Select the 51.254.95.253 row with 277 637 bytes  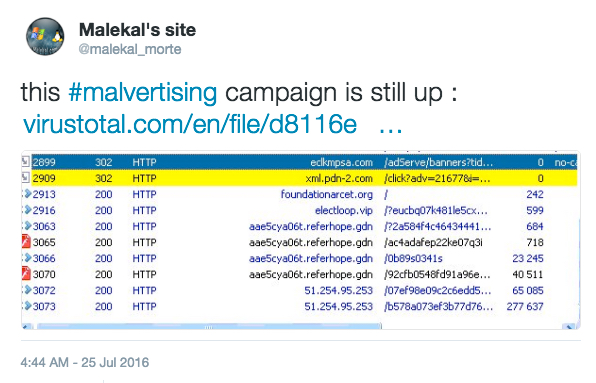pos(300,306)
